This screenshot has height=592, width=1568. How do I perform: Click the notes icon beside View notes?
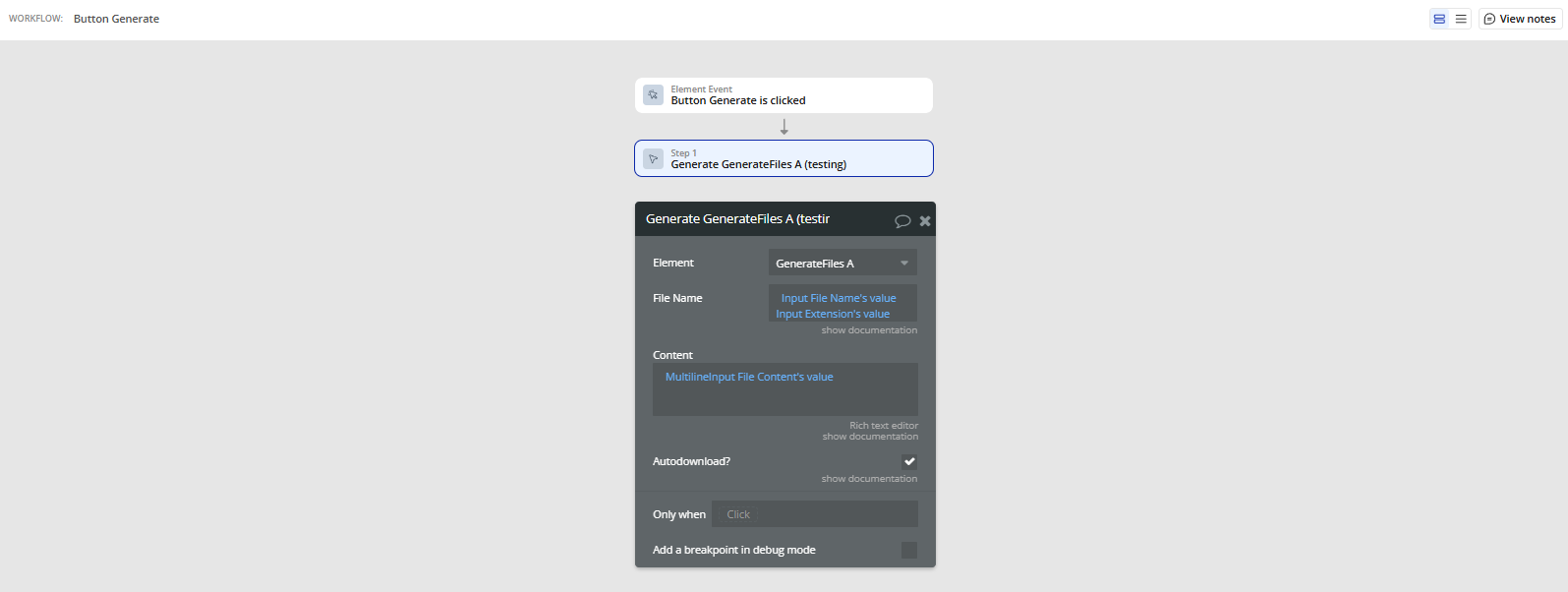click(1489, 19)
